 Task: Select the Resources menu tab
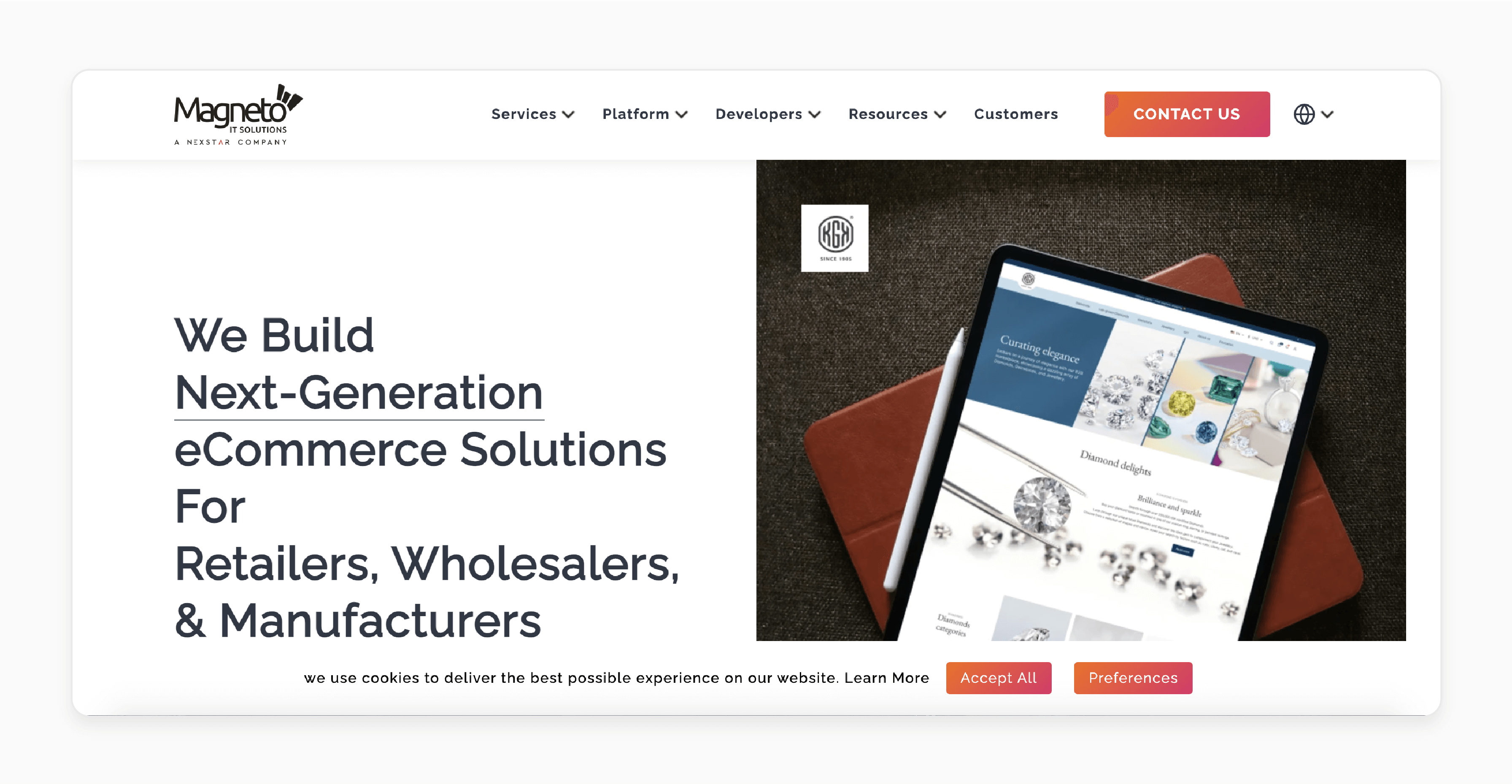click(896, 113)
